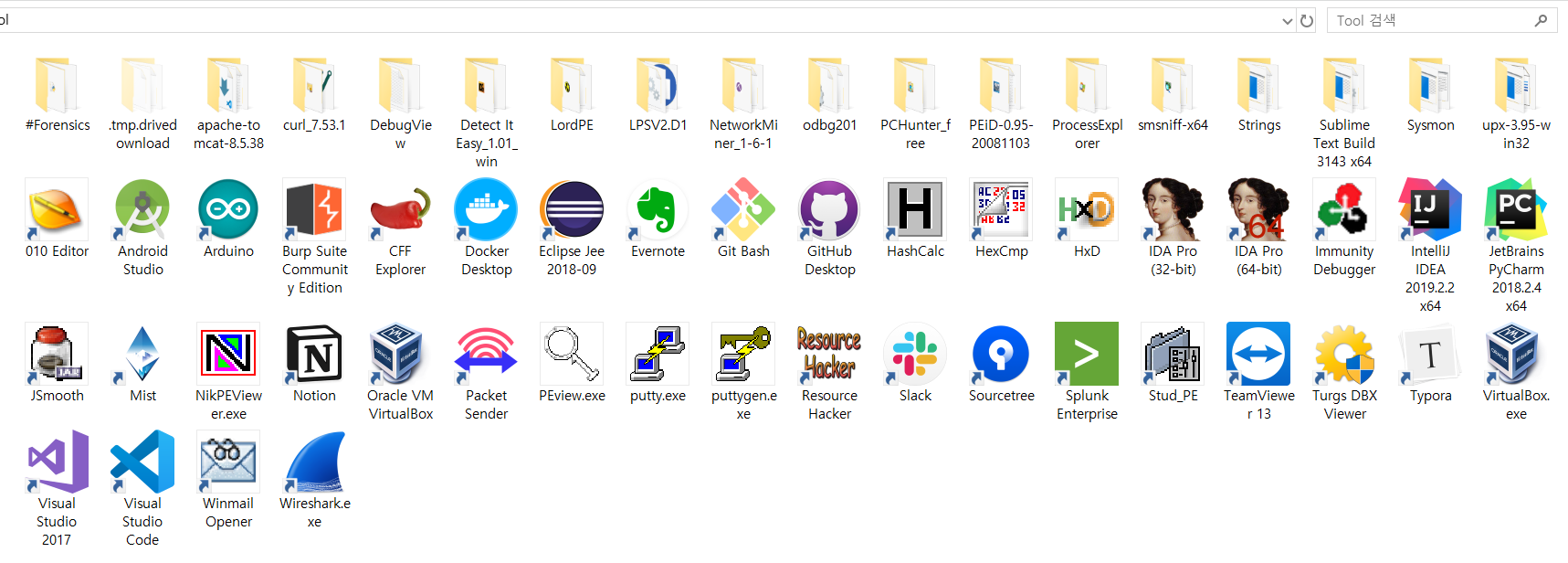
Task: Launch Docker Desktop whale icon
Action: 486,209
